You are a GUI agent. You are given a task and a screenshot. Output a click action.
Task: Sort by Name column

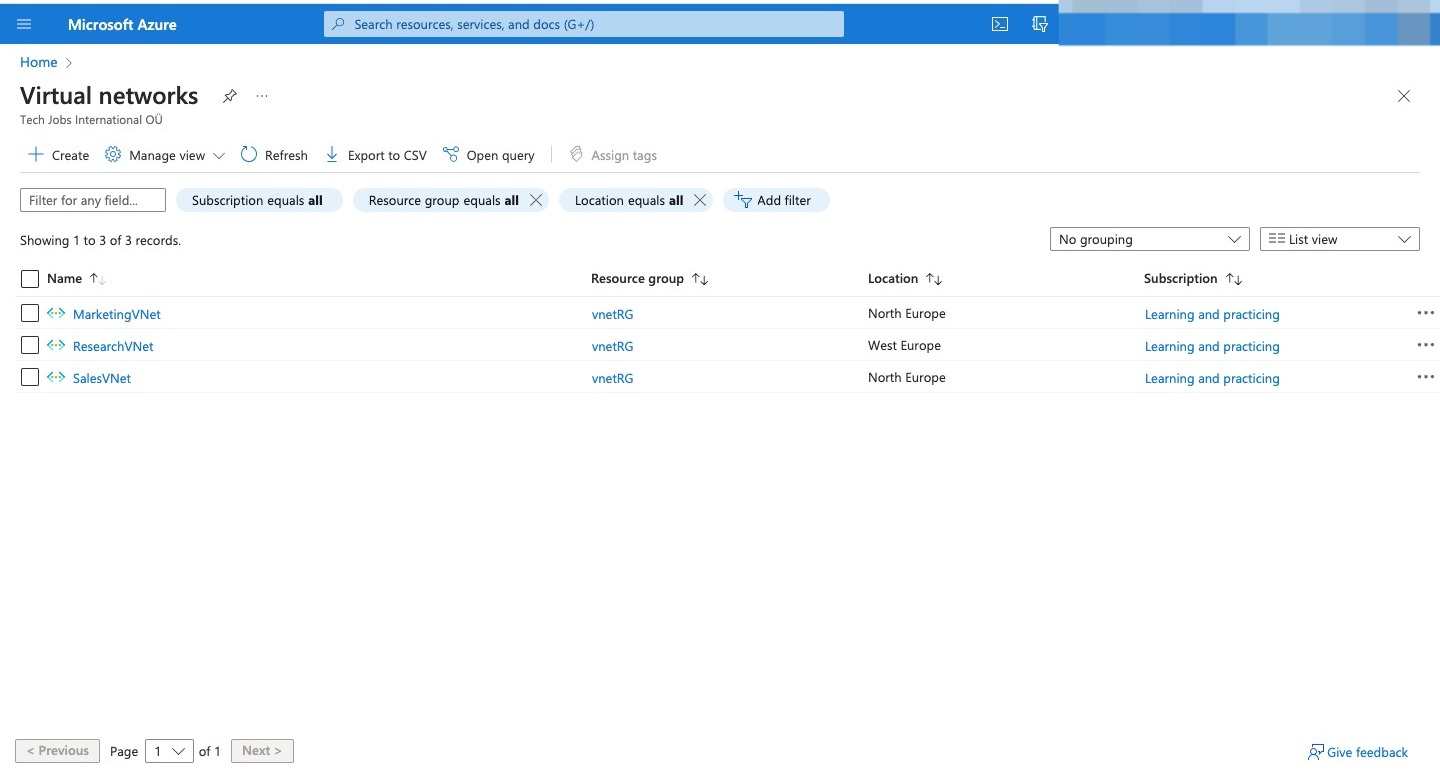(76, 279)
